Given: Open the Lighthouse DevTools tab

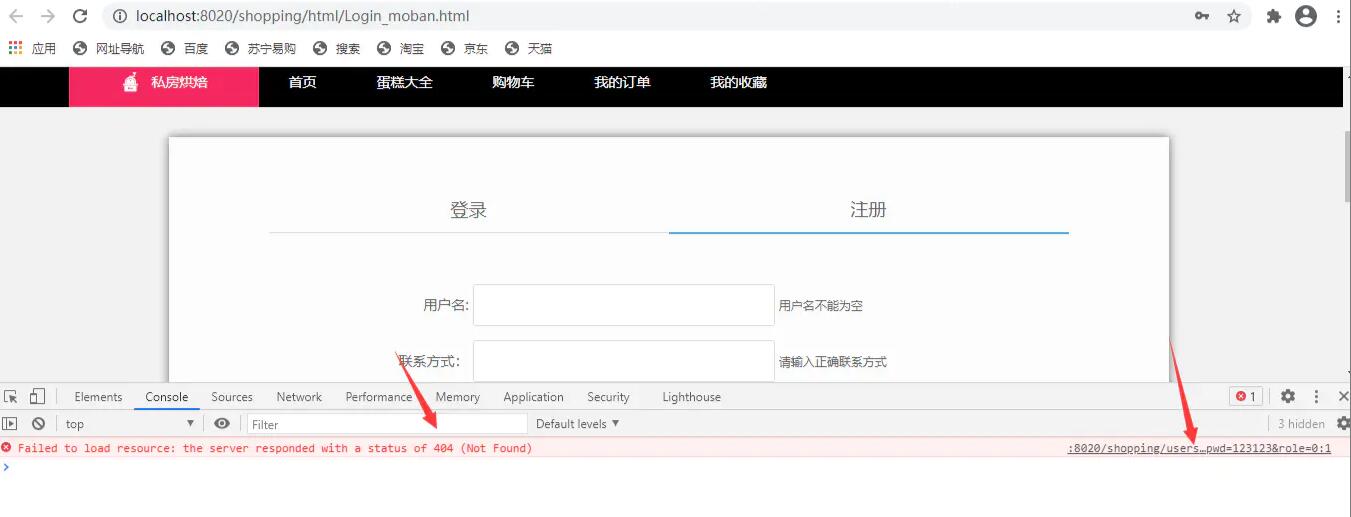Looking at the screenshot, I should 691,397.
